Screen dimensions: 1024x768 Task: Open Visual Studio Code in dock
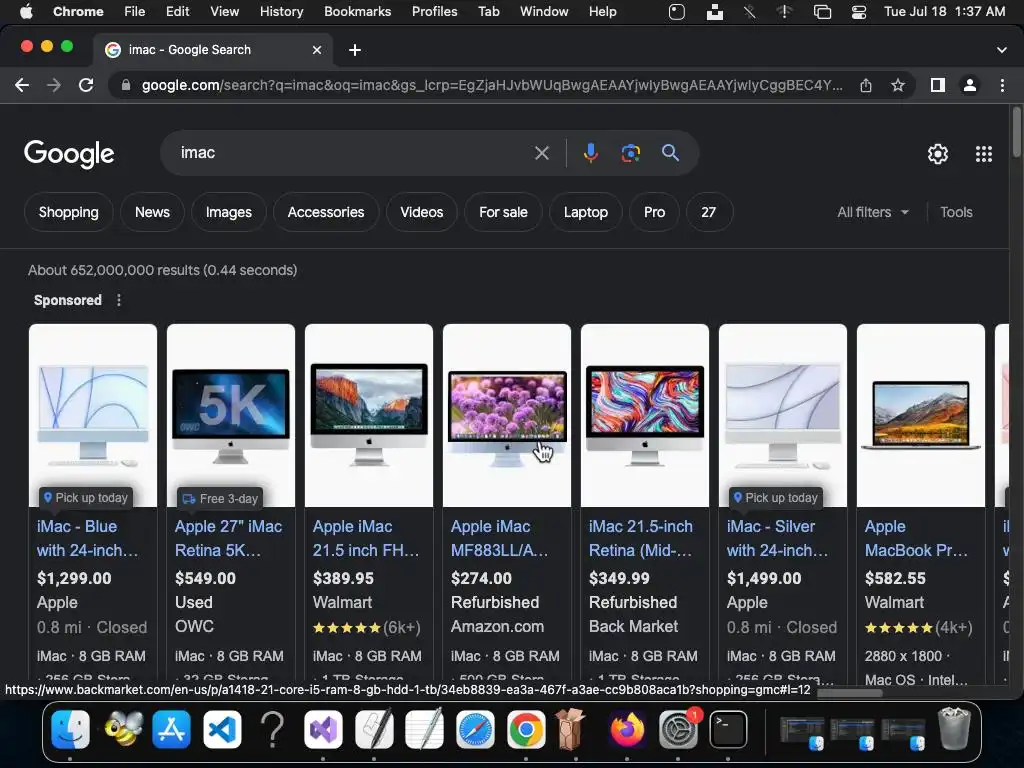point(222,729)
